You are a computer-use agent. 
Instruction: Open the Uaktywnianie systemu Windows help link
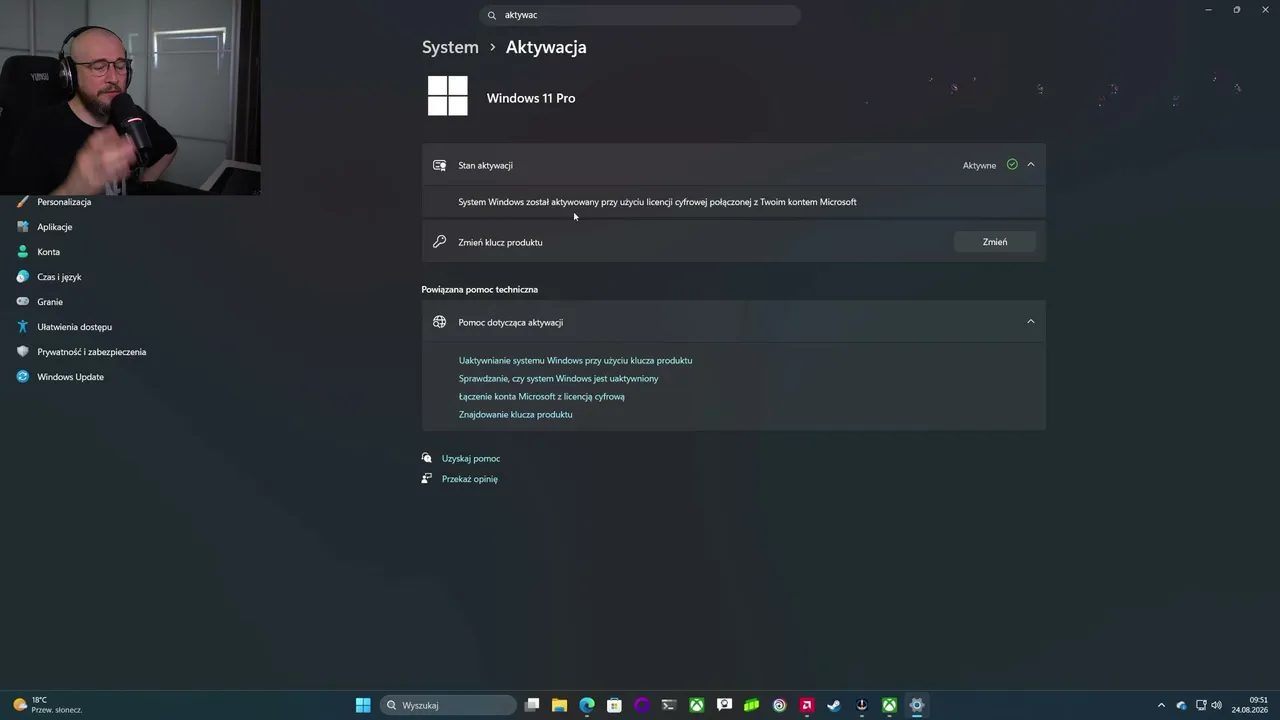(575, 360)
